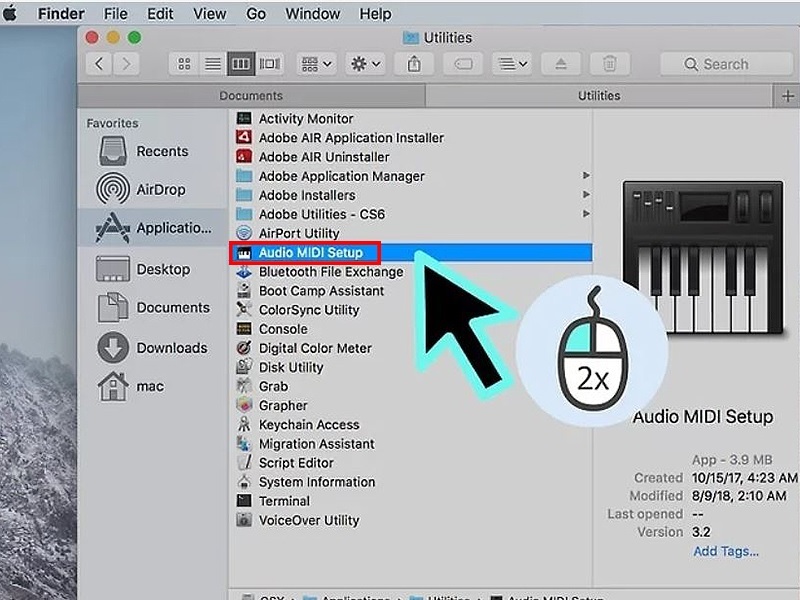Screen dimensions: 800x600
Task: Select Adobe AIR Uninstaller
Action: [313, 157]
